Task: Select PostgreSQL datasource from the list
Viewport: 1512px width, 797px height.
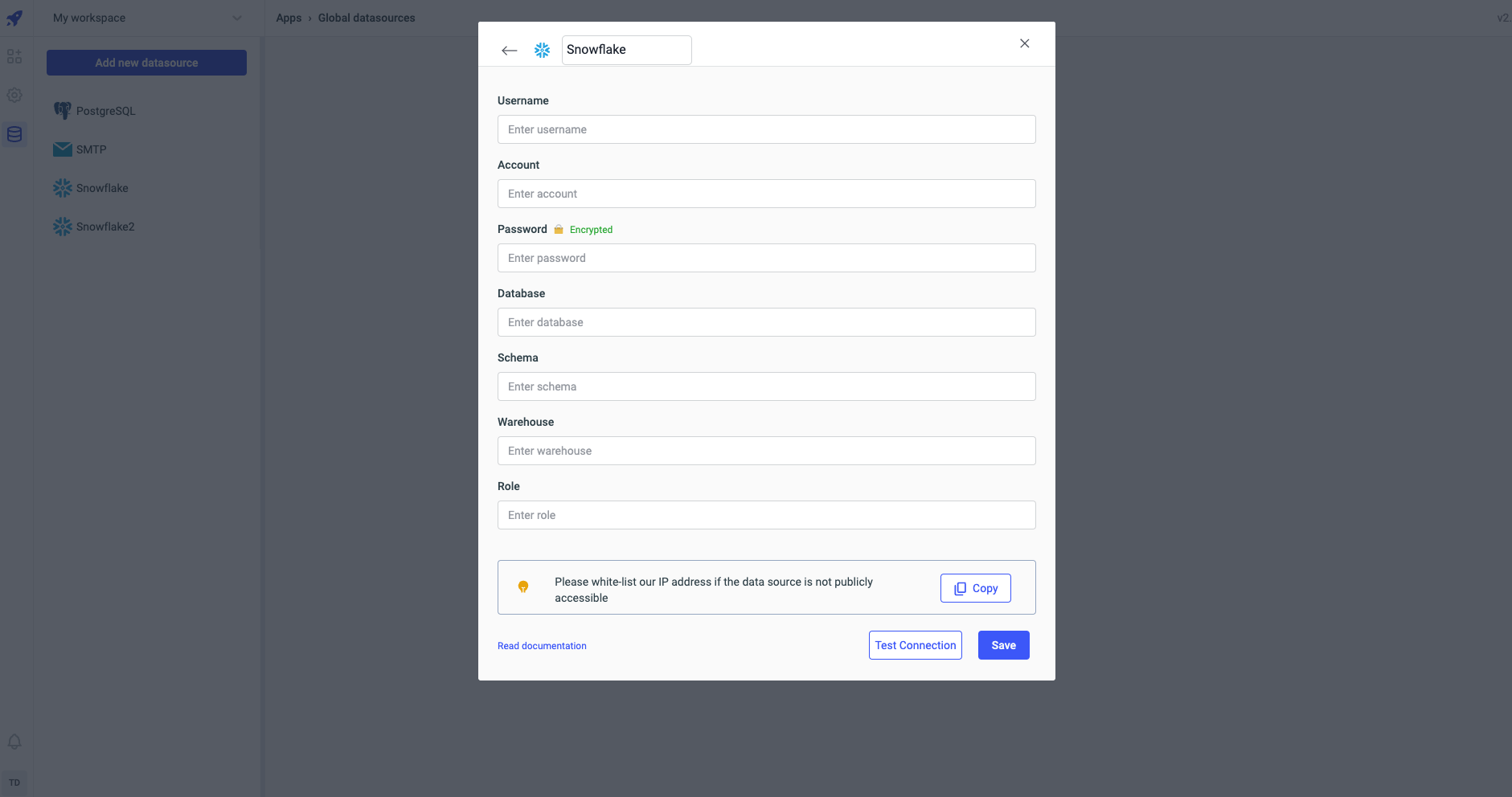Action: (105, 111)
